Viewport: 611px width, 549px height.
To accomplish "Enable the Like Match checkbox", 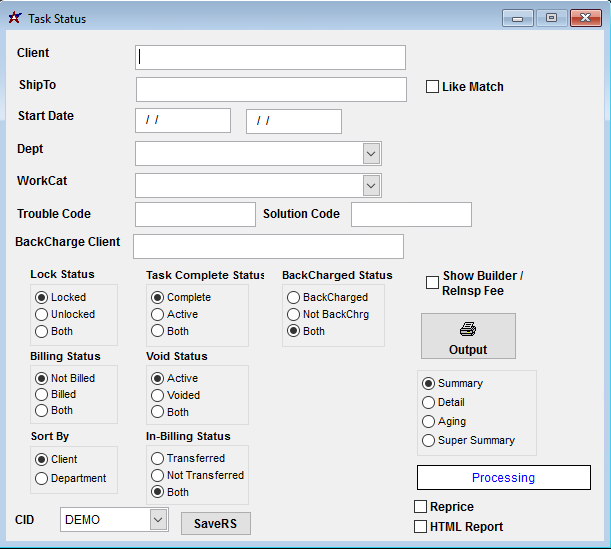I will tap(433, 87).
